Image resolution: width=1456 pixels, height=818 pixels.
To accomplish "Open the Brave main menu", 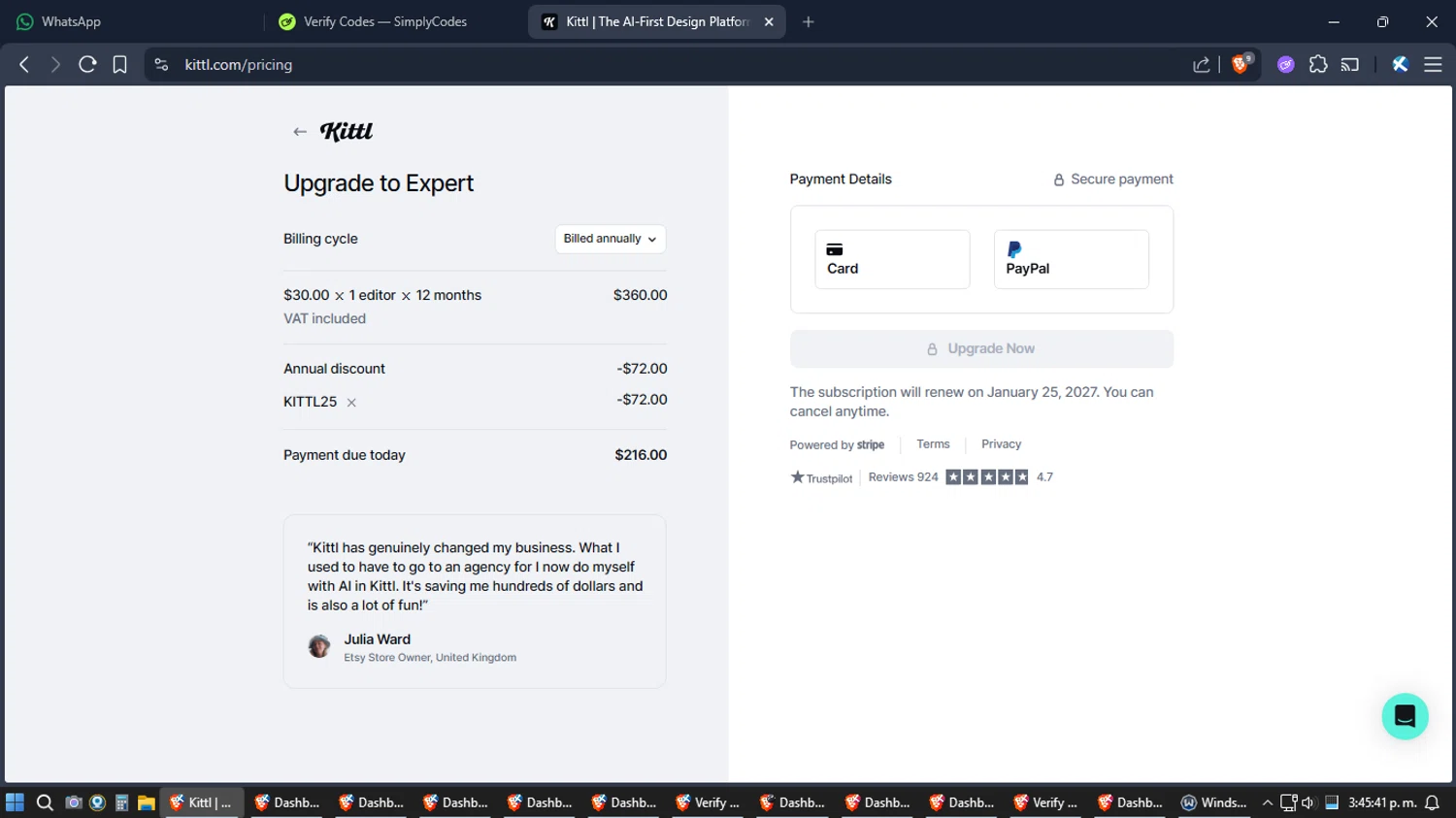I will point(1433,65).
